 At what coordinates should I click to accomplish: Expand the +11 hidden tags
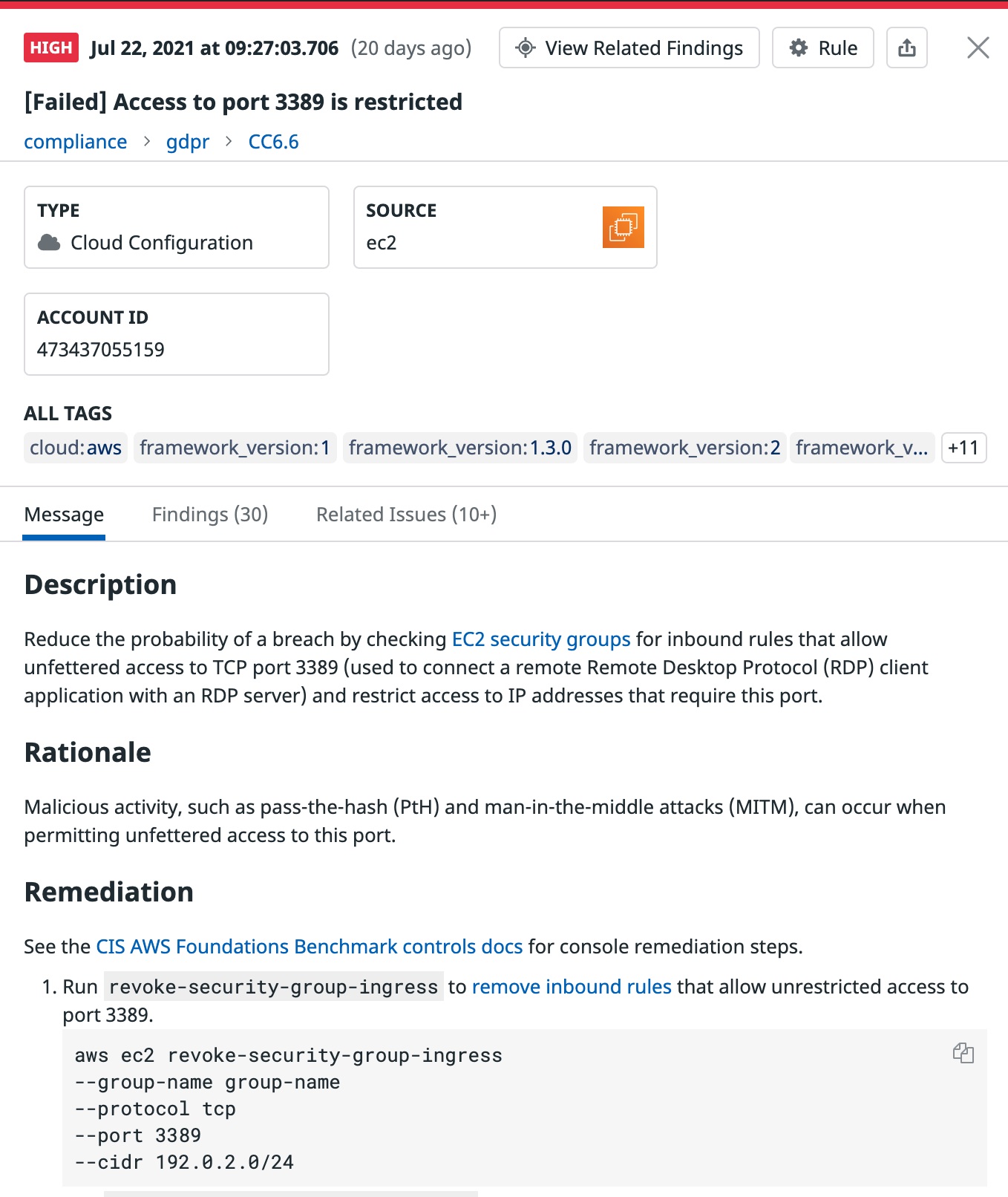[x=963, y=448]
